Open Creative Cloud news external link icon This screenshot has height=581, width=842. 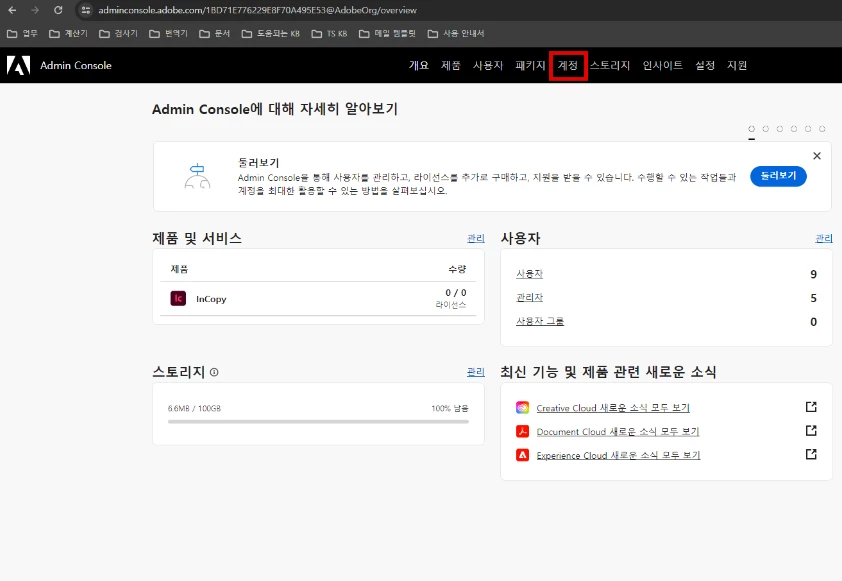point(811,407)
